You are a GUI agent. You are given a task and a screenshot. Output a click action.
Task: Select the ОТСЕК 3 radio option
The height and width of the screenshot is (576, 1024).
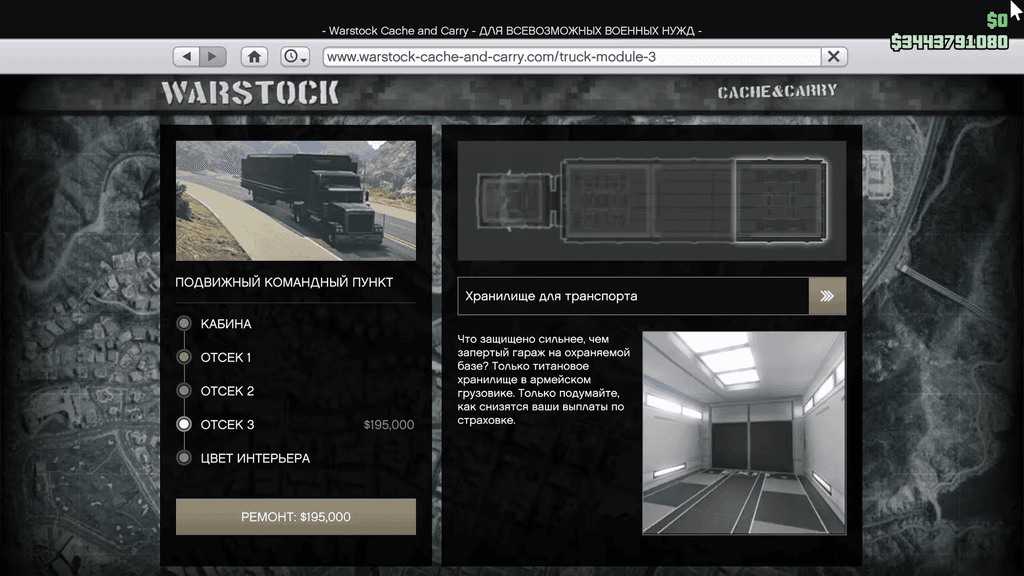coord(184,424)
